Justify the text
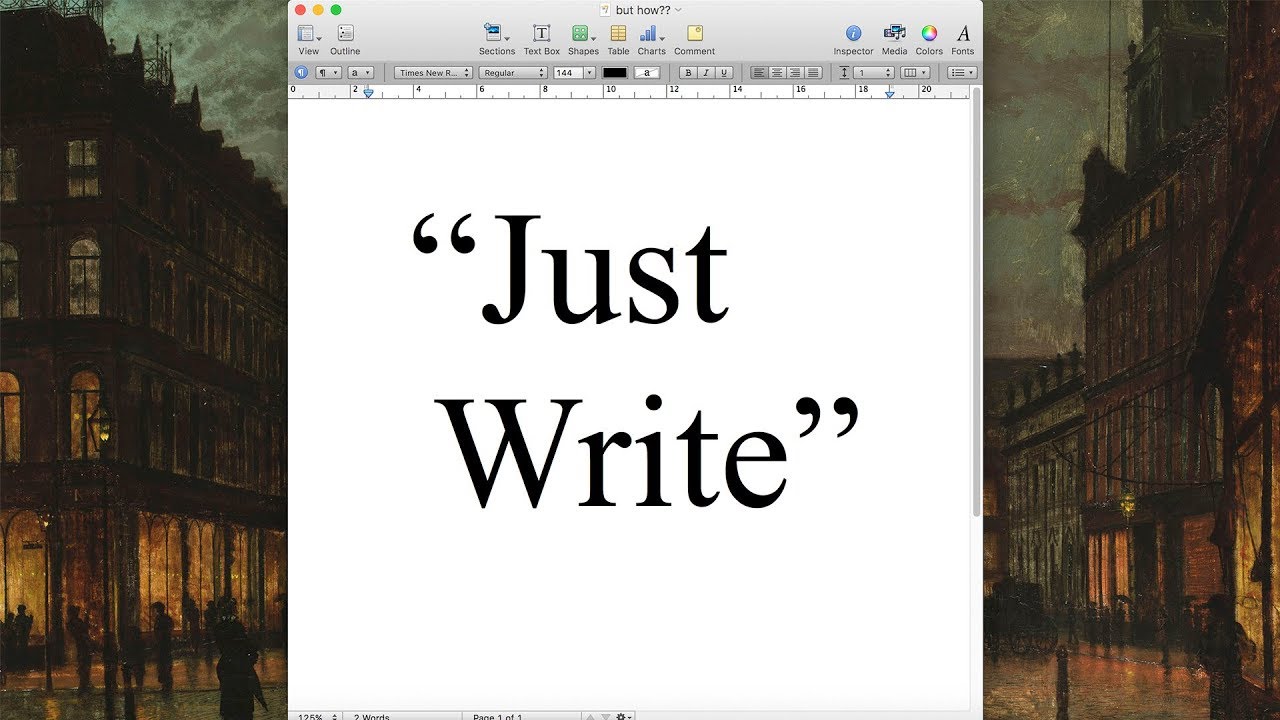The height and width of the screenshot is (720, 1280). (813, 73)
